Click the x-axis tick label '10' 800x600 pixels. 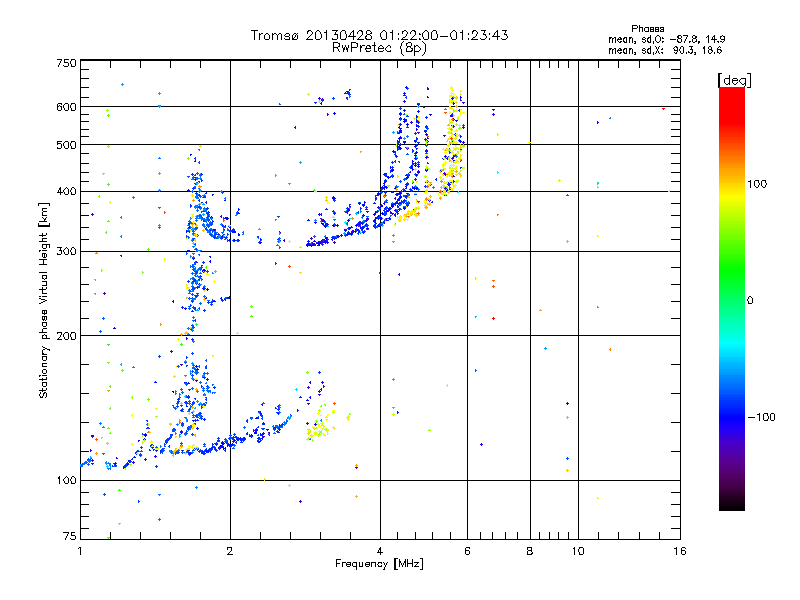pyautogui.click(x=578, y=551)
